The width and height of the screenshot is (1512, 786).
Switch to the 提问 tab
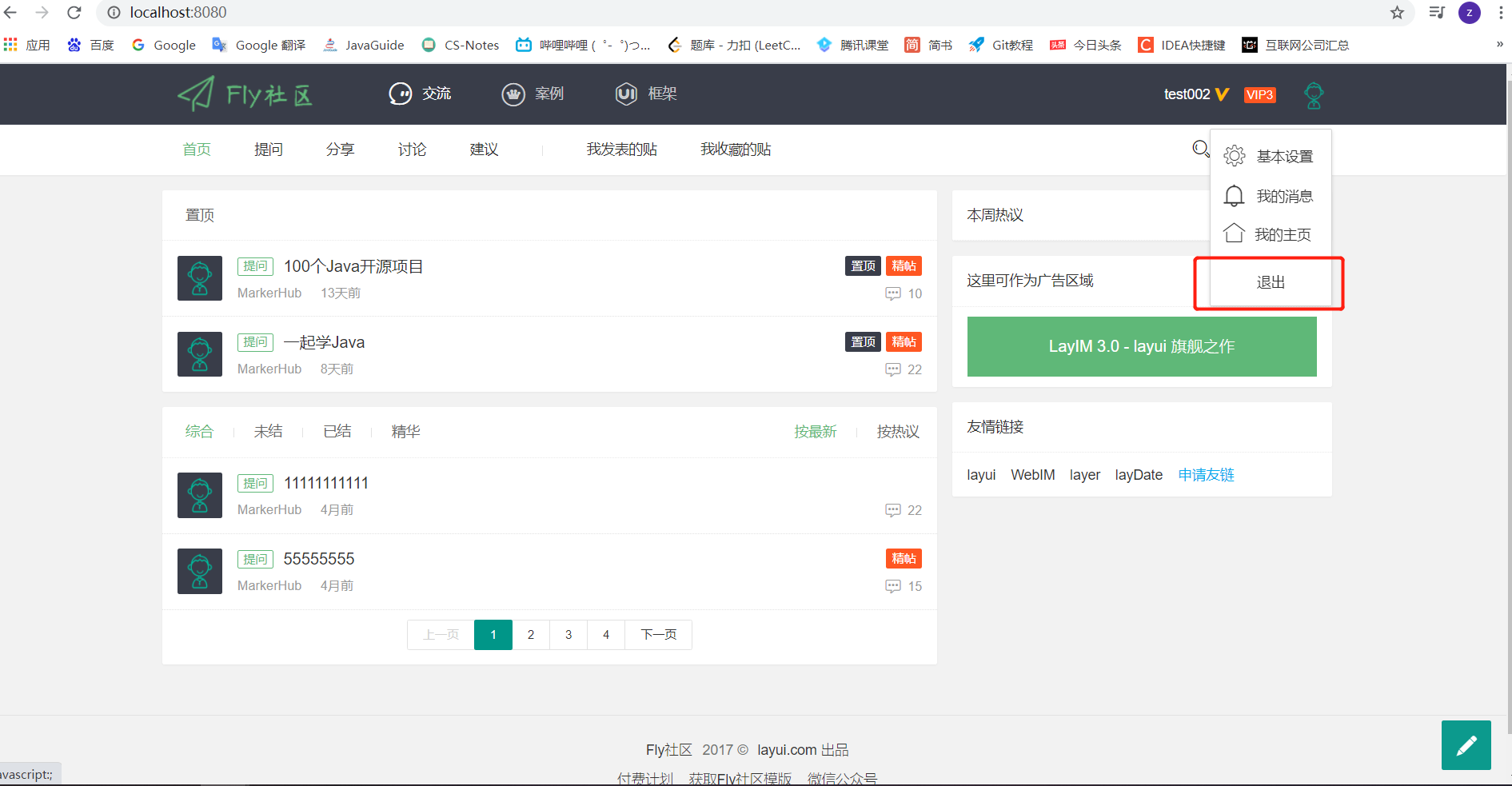269,149
